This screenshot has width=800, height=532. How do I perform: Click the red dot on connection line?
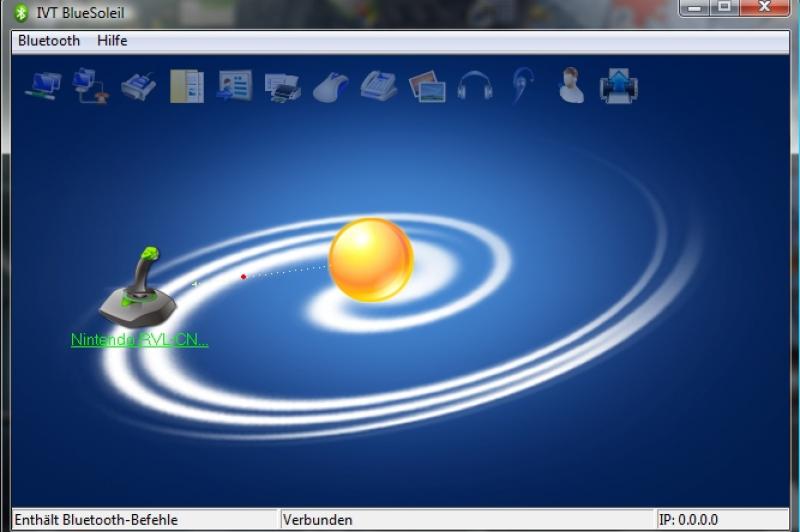pos(243,276)
